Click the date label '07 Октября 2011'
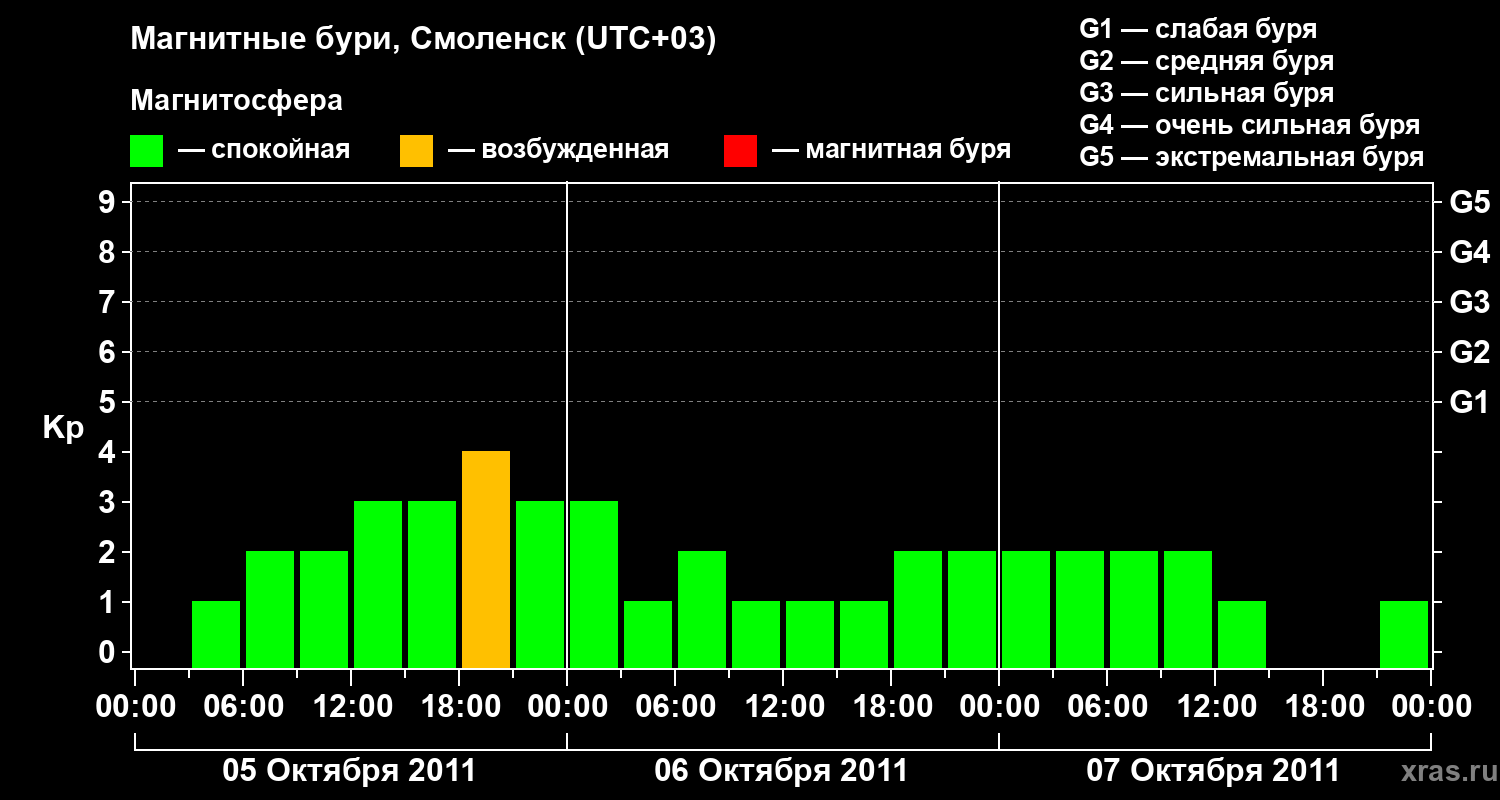 pos(1213,771)
